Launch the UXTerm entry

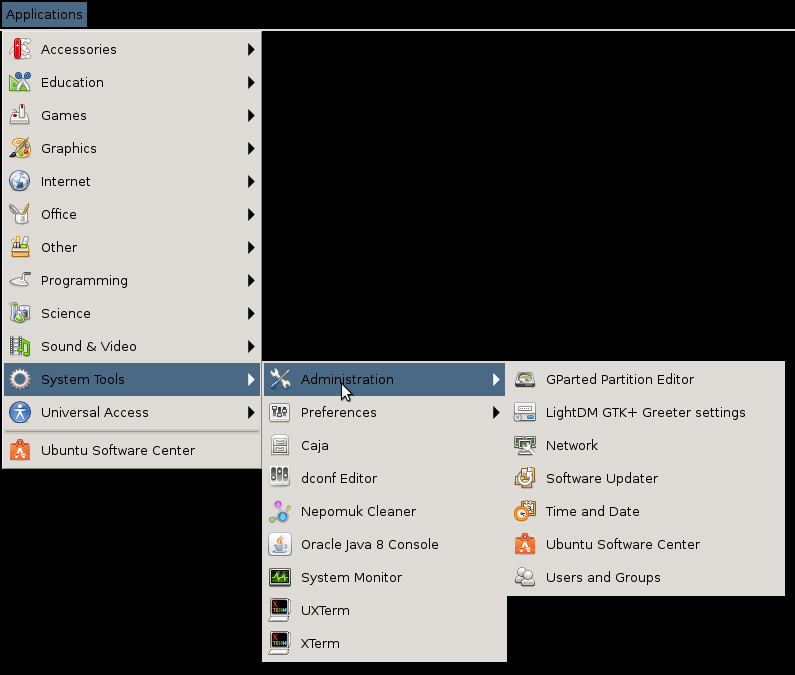pos(384,610)
